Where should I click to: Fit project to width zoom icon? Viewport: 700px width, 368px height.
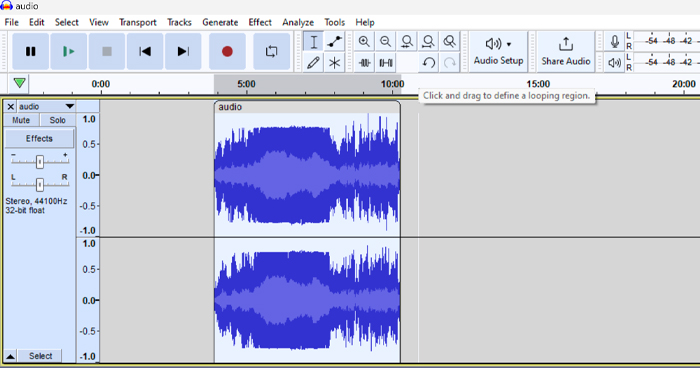click(428, 42)
